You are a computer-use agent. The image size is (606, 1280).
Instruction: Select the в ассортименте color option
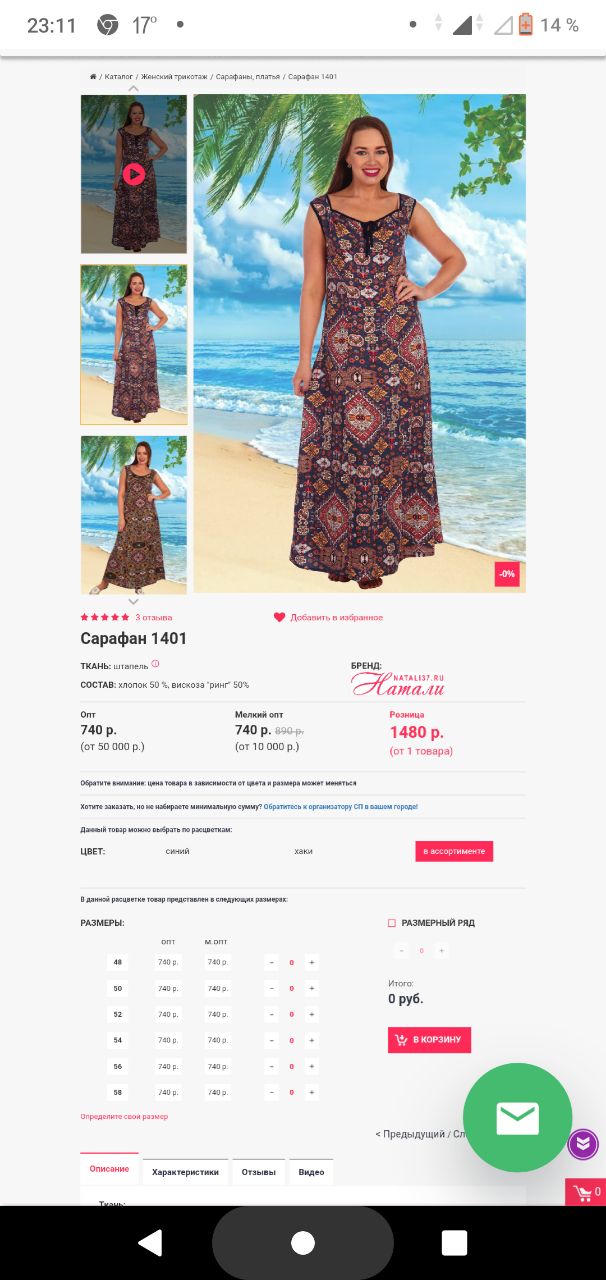(454, 851)
